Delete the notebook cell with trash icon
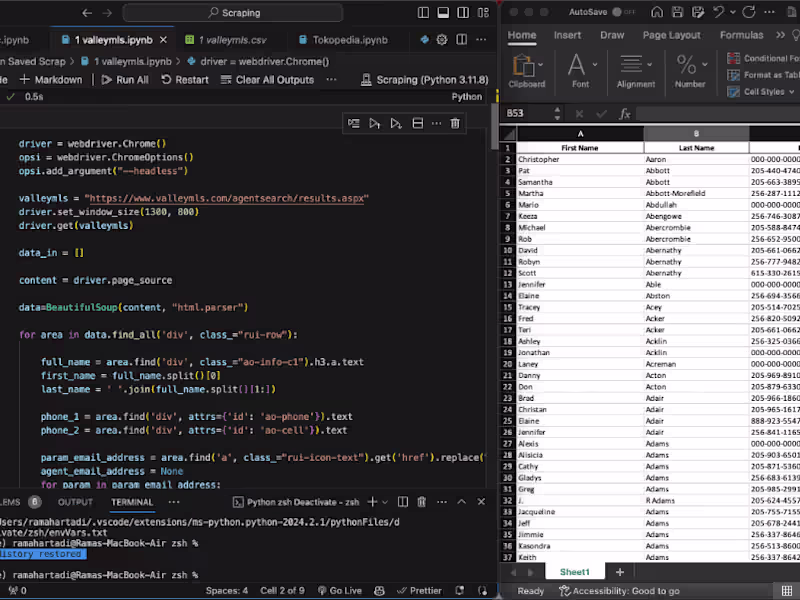The height and width of the screenshot is (600, 800). click(455, 123)
